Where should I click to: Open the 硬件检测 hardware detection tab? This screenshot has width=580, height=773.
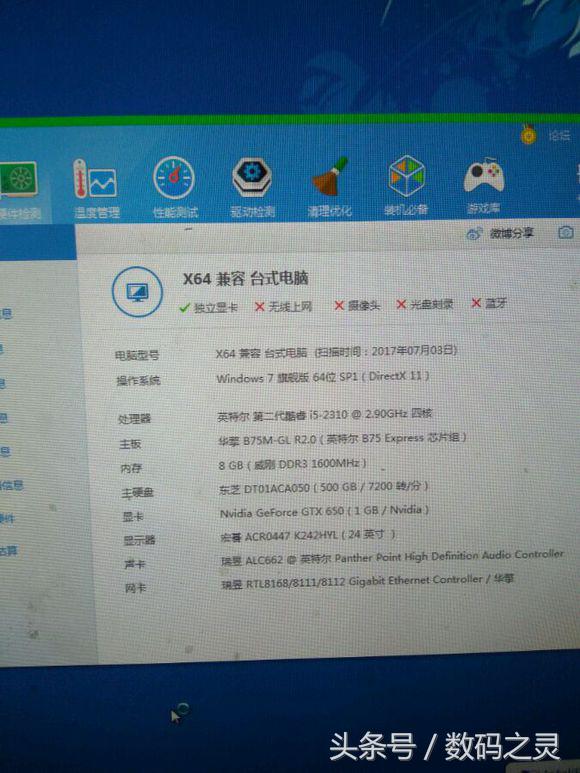(19, 191)
